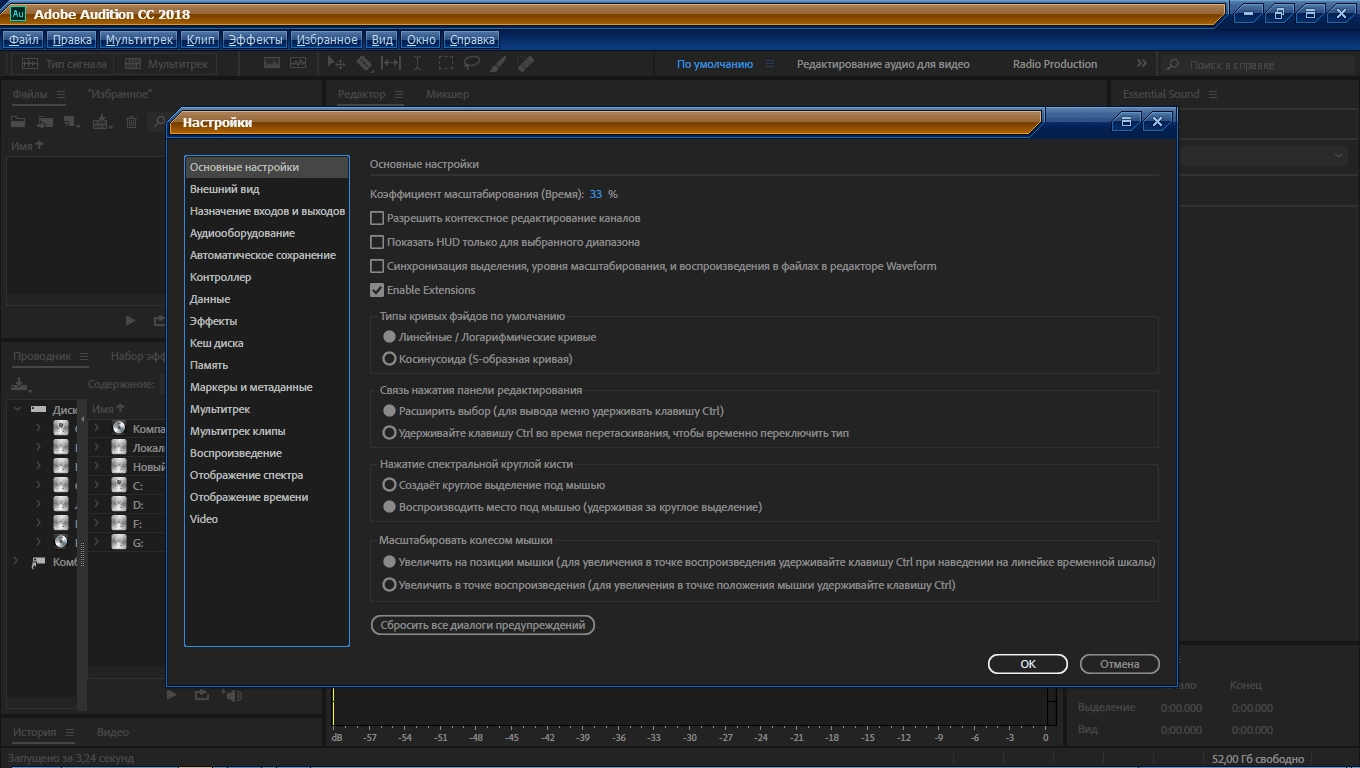Click the Import File icon in Файлы panel
The image size is (1360, 768).
tap(45, 122)
